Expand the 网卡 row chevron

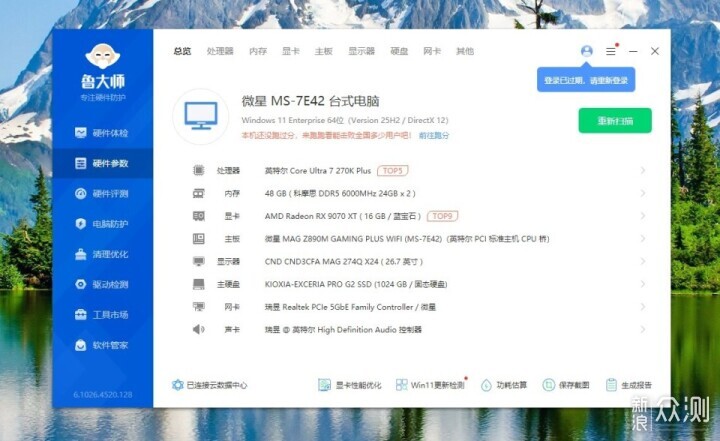[643, 306]
